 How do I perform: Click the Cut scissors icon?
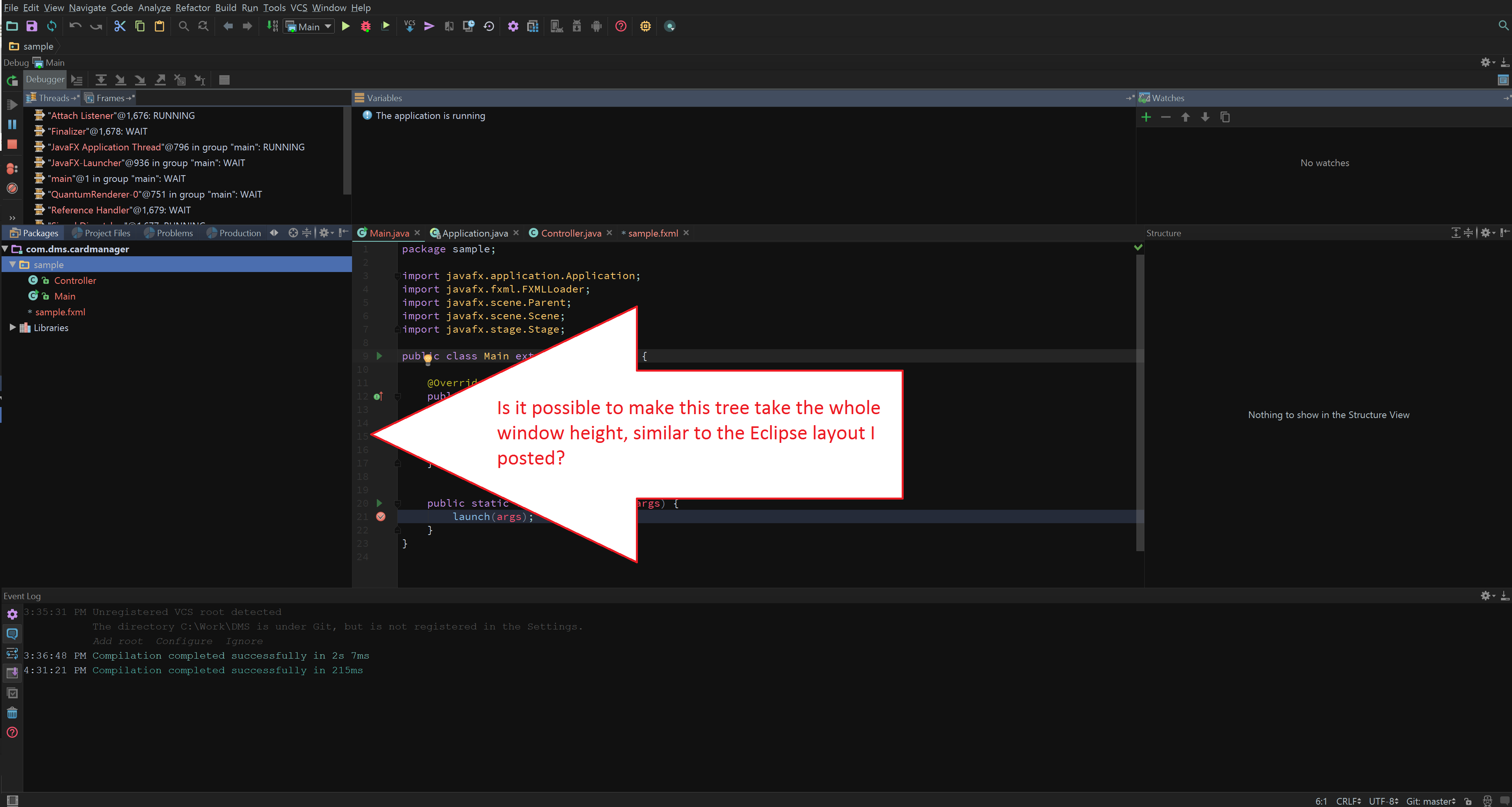click(120, 26)
